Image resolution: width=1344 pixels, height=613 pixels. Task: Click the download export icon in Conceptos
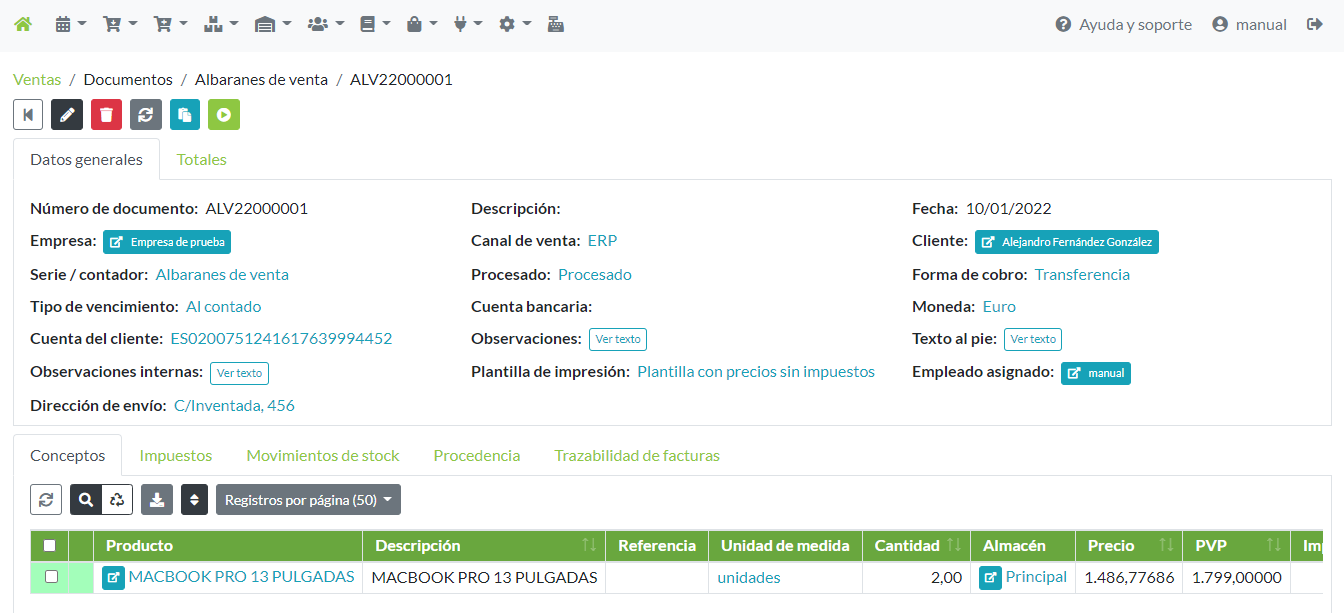click(x=157, y=500)
